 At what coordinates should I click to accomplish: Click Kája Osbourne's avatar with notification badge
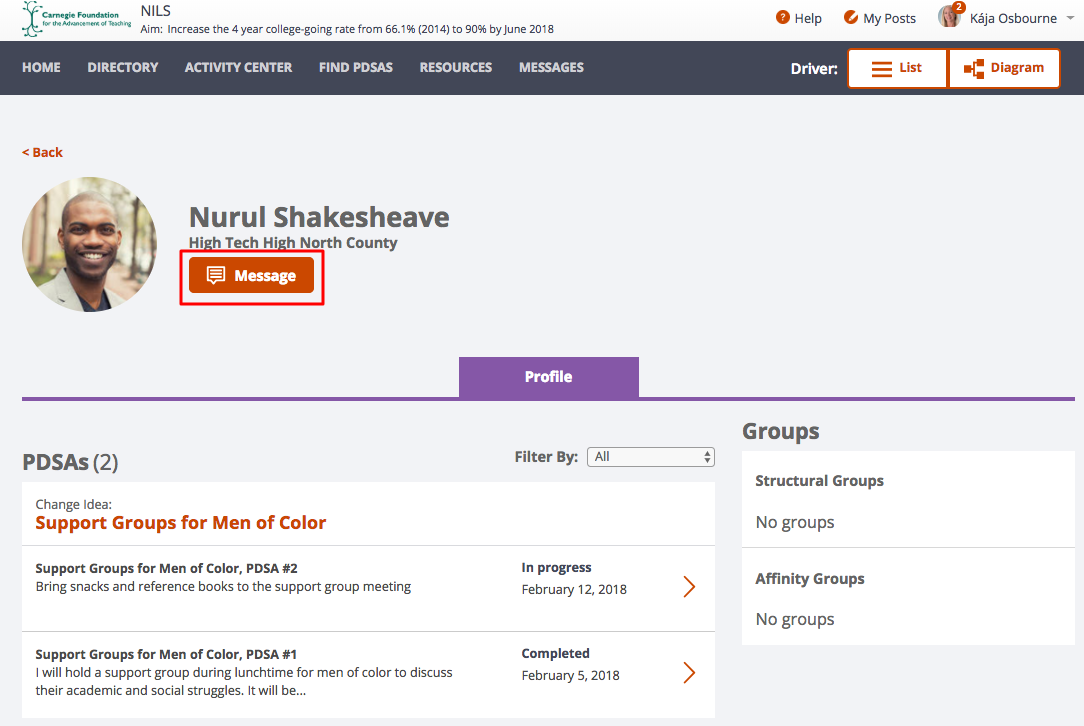click(950, 15)
